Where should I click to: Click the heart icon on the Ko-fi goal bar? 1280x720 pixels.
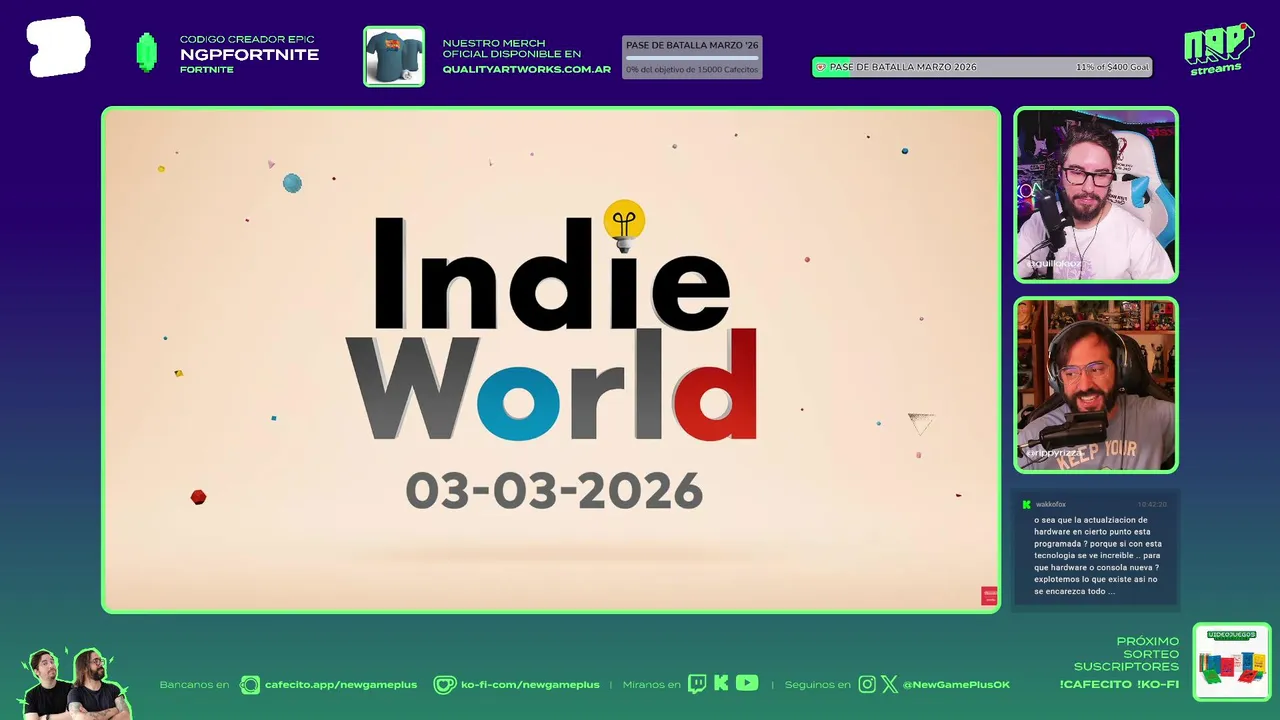coord(821,67)
